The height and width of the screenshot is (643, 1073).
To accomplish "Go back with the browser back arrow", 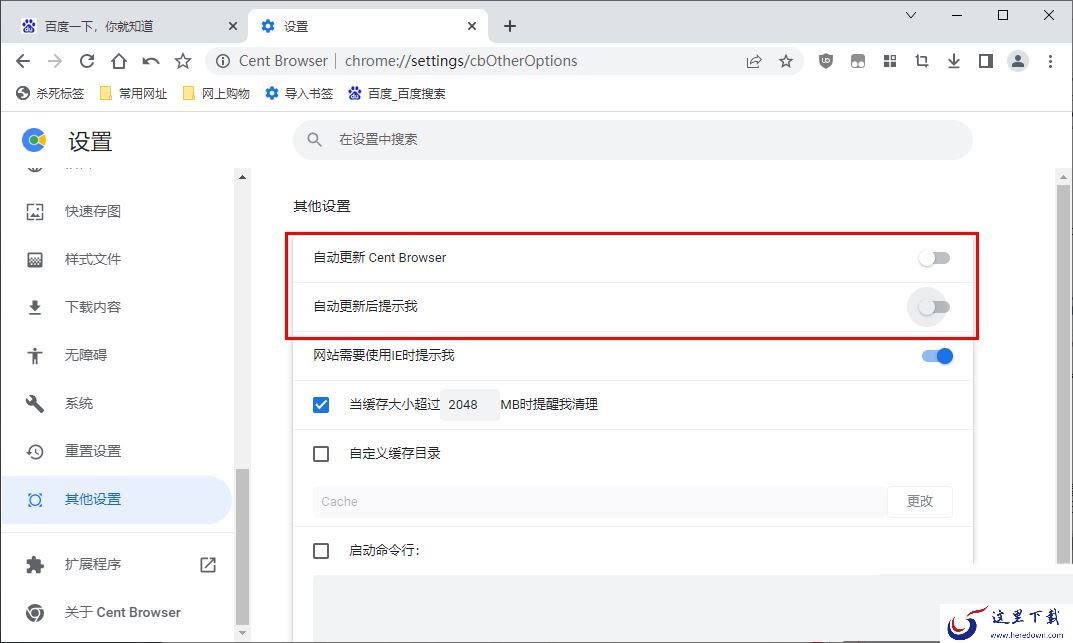I will pos(23,61).
